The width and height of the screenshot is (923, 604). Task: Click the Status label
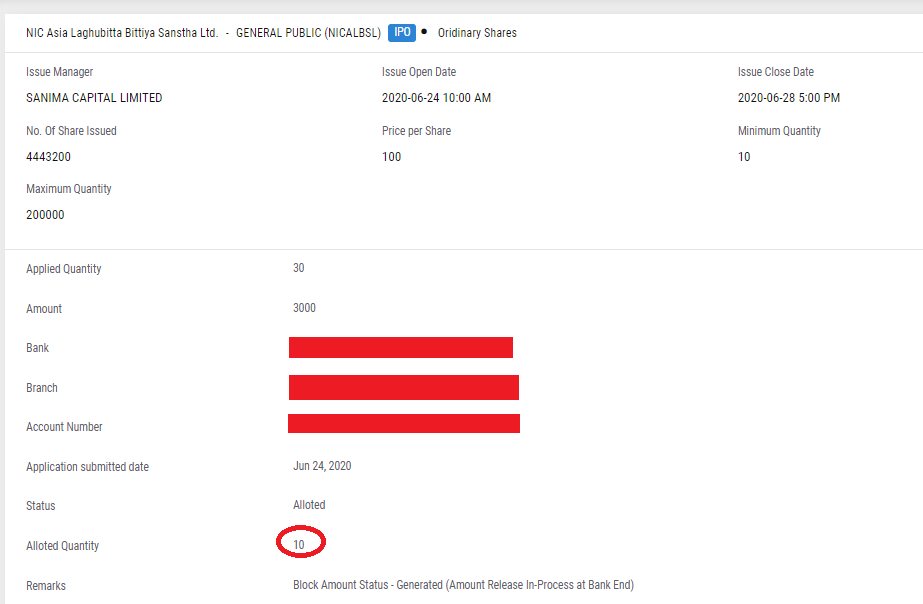click(x=41, y=506)
